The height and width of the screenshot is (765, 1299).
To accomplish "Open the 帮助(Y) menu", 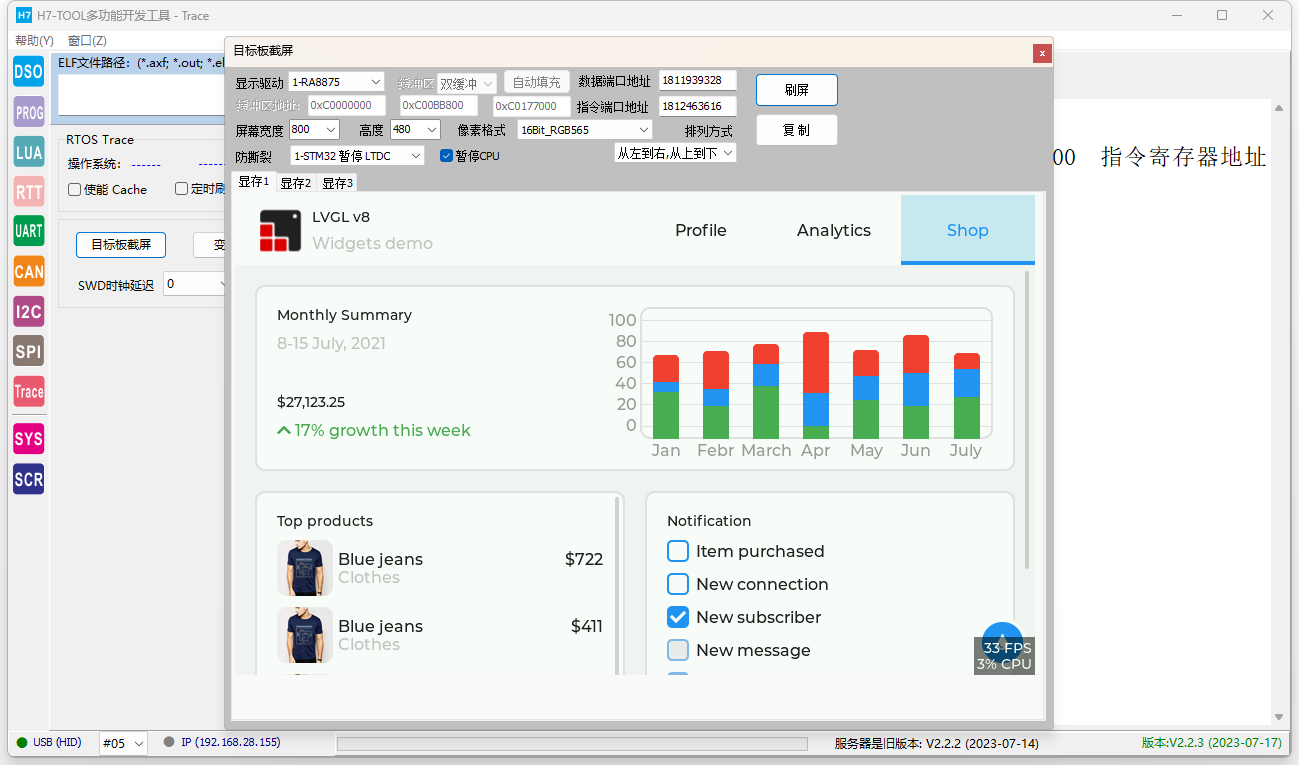I will coord(34,41).
